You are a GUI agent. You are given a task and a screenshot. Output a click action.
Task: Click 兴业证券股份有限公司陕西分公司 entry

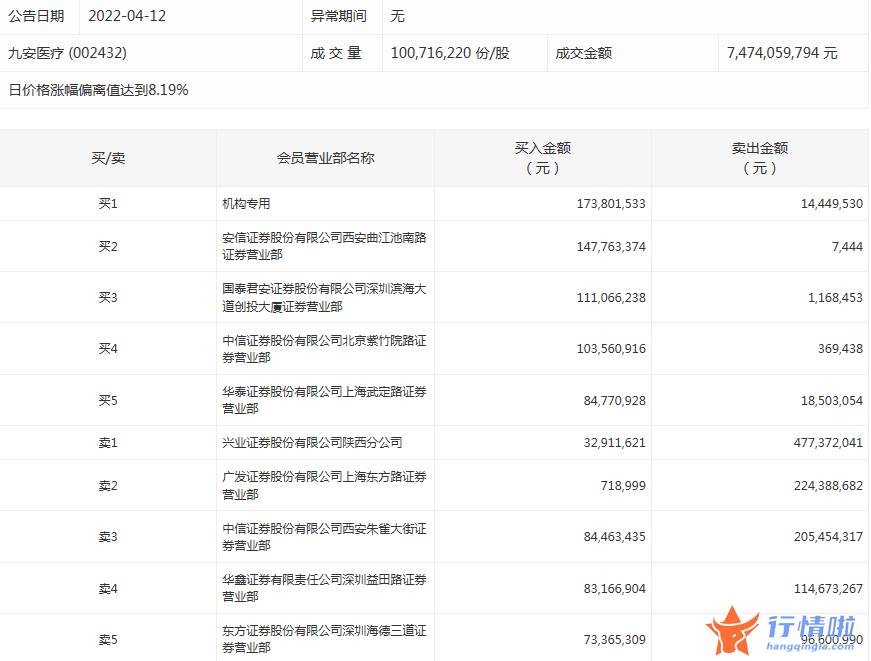[312, 442]
